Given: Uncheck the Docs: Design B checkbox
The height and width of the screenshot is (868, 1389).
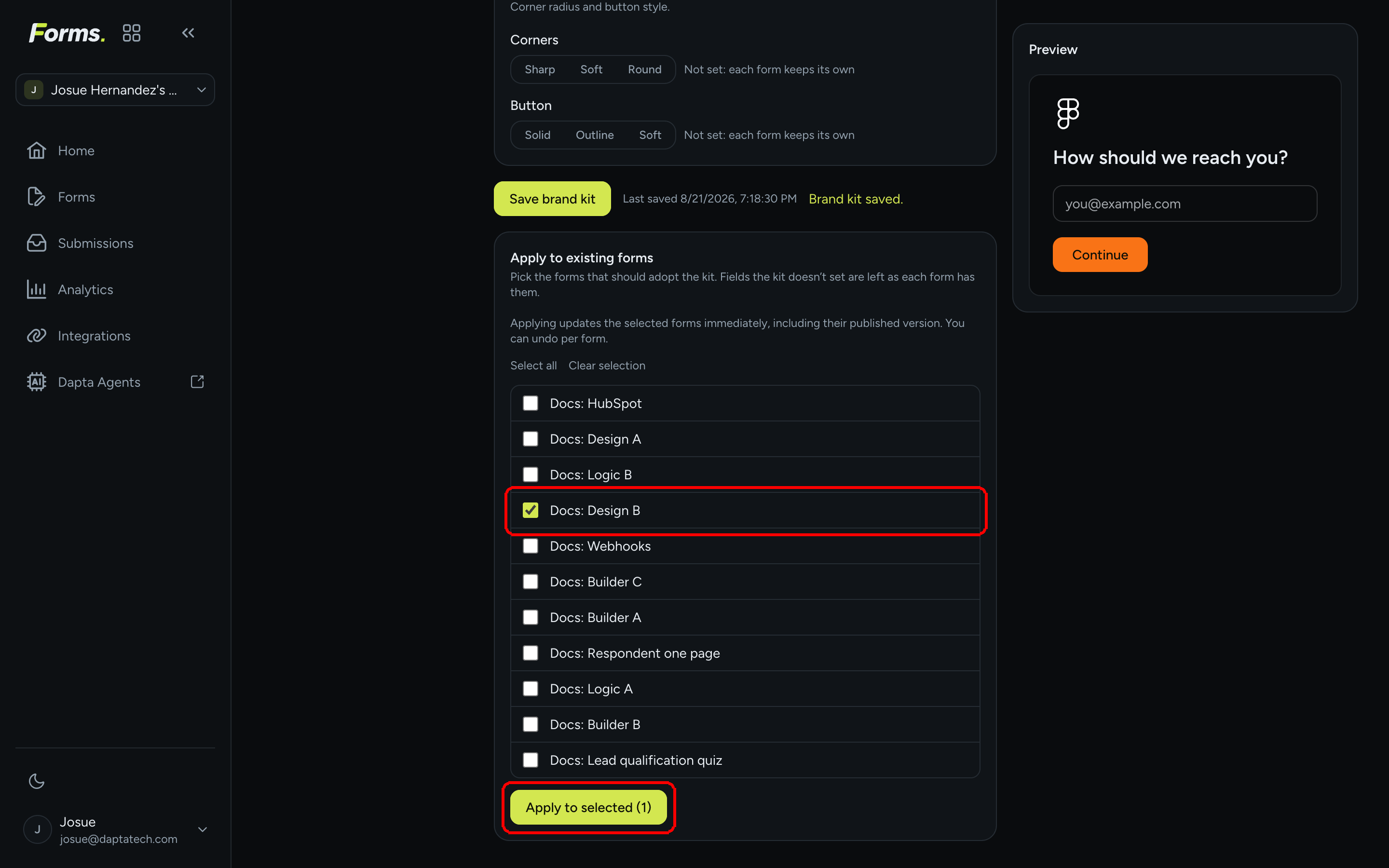Looking at the screenshot, I should (531, 510).
